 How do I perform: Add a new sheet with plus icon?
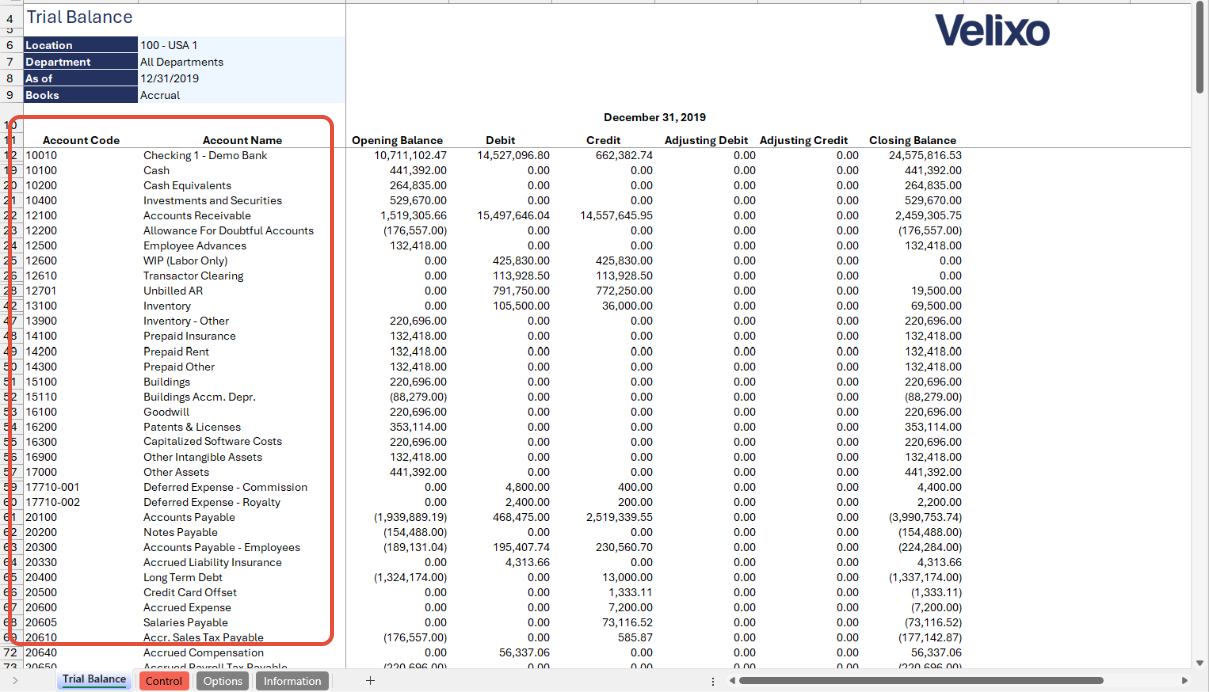[x=370, y=681]
